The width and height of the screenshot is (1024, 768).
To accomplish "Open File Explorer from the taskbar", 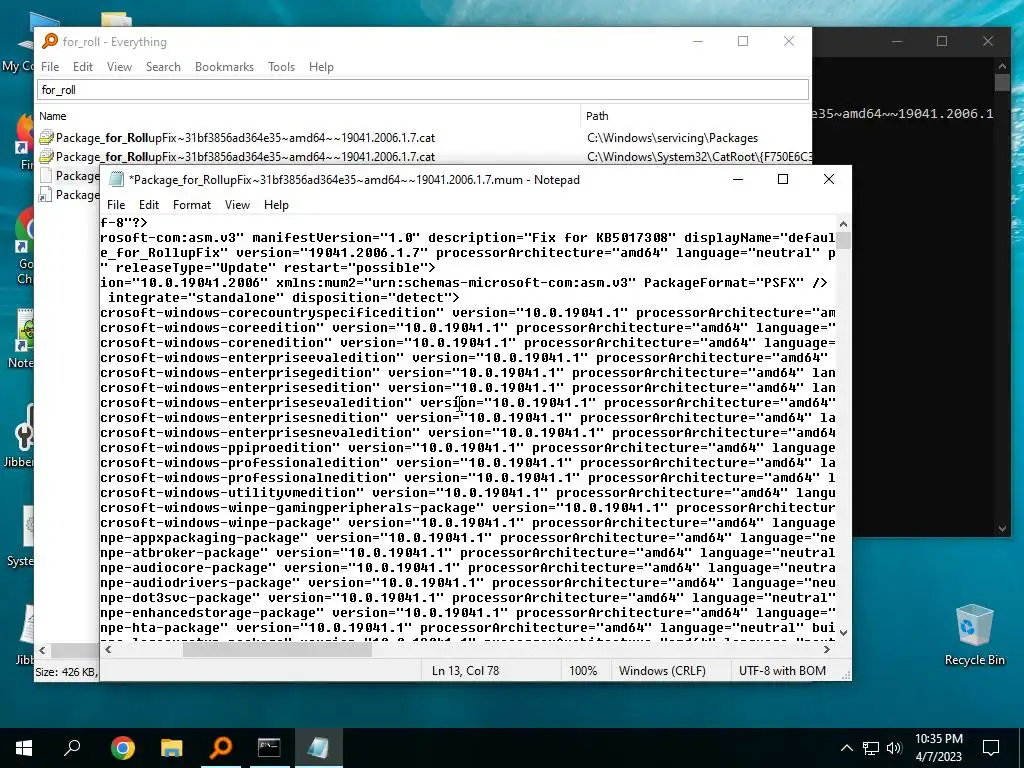I will pyautogui.click(x=172, y=748).
